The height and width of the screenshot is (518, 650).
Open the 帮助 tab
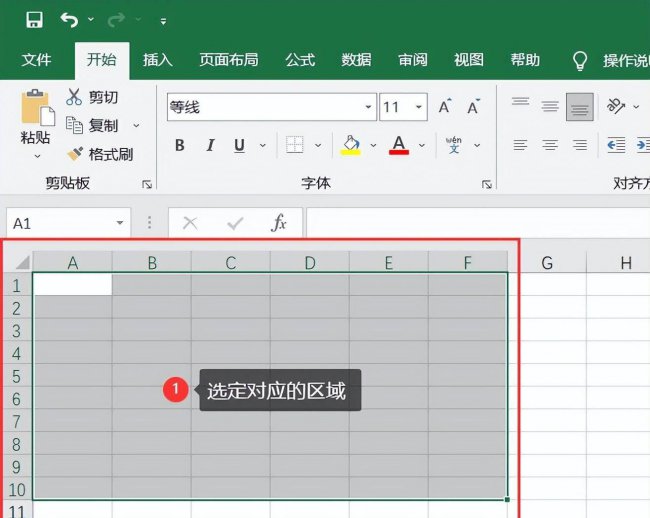[525, 60]
